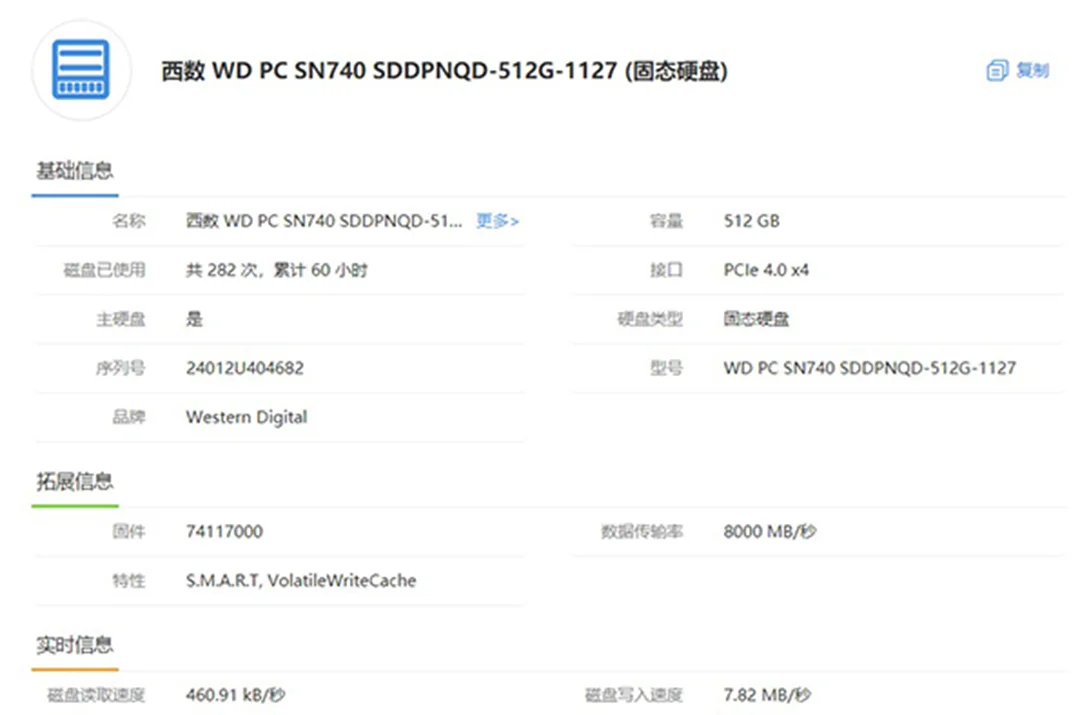Click the SN740 drive title heading
1080x715 pixels.
click(x=444, y=72)
